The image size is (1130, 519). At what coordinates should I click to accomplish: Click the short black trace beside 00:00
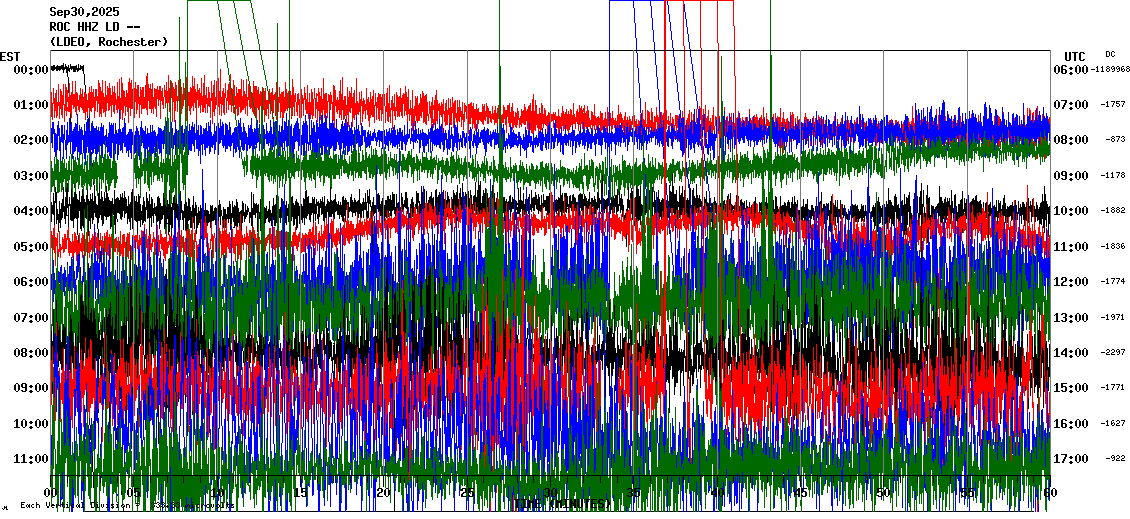[68, 68]
